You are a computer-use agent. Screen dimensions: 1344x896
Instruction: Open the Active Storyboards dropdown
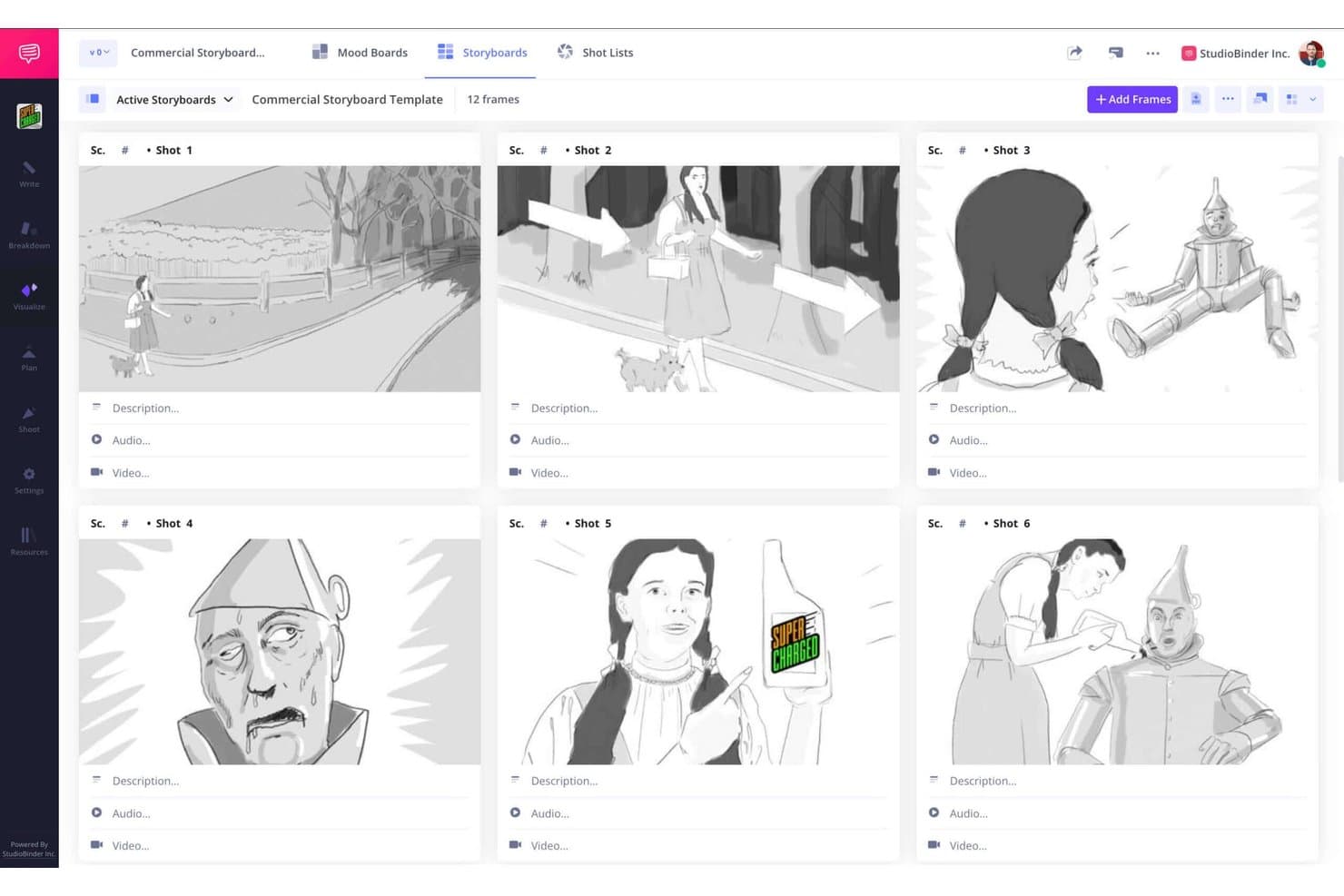[174, 100]
